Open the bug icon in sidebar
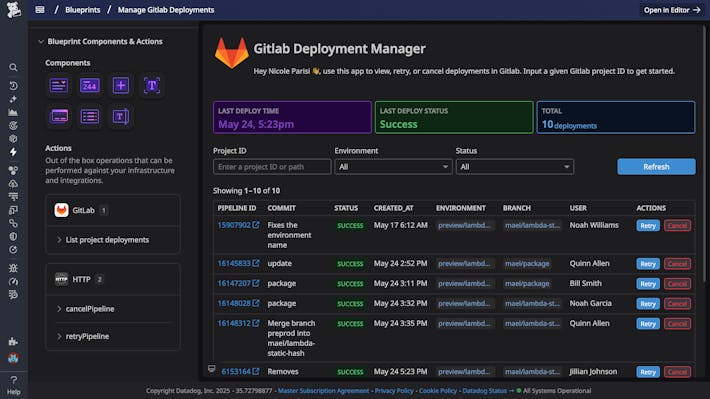Image resolution: width=710 pixels, height=399 pixels. 13,268
